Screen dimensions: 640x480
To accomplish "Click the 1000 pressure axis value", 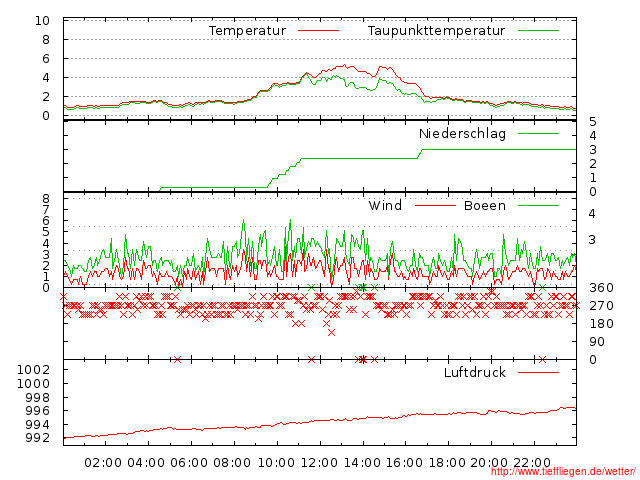I will pyautogui.click(x=33, y=384).
